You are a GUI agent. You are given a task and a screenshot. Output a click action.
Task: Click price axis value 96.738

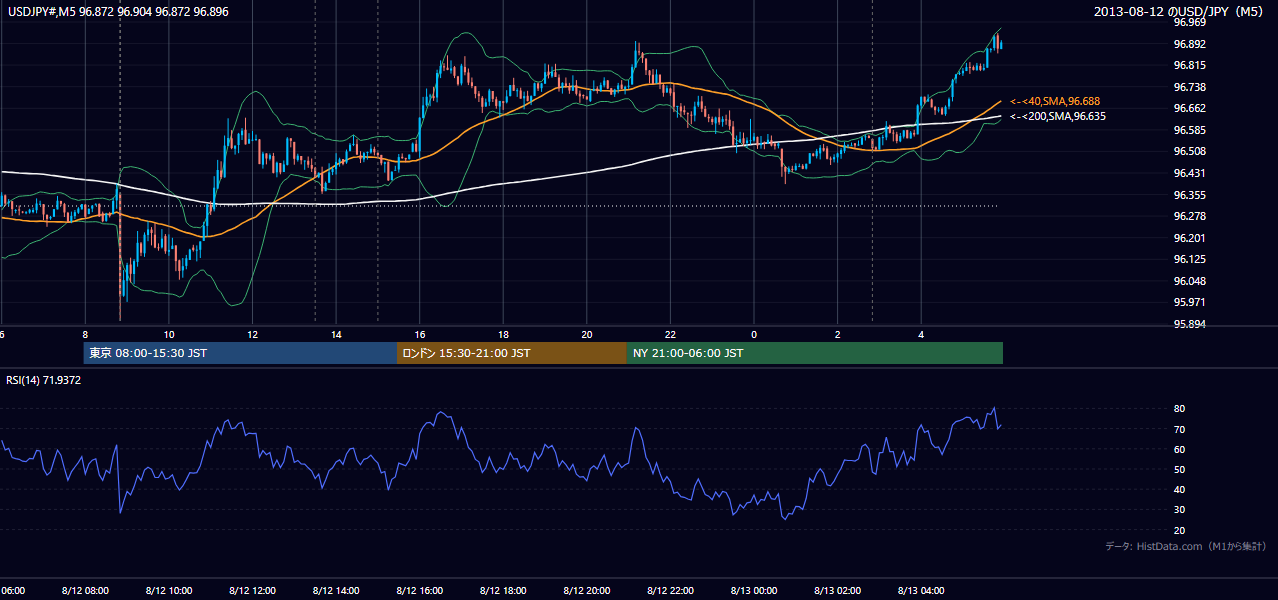(1191, 87)
